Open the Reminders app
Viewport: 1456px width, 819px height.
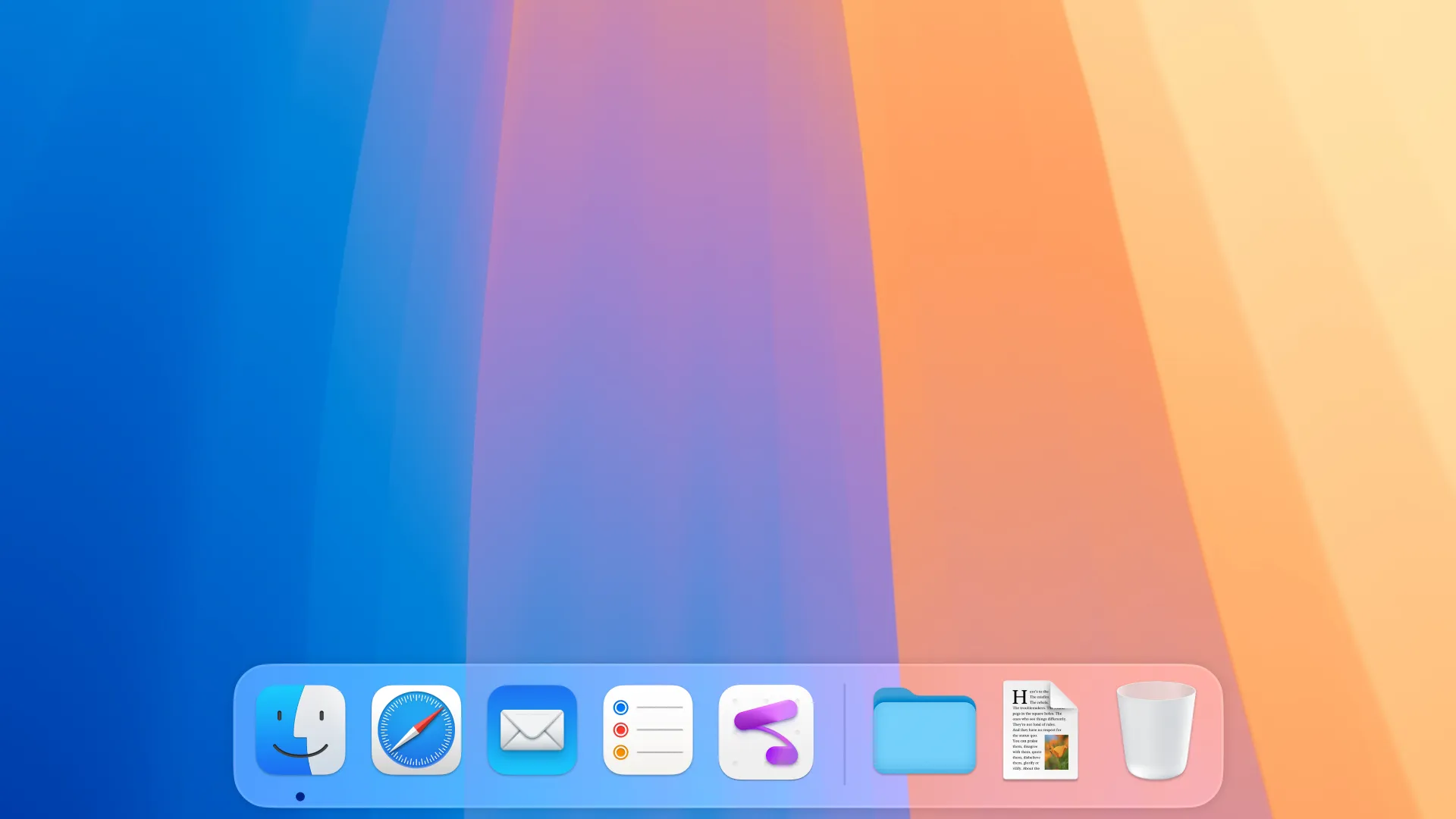648,730
